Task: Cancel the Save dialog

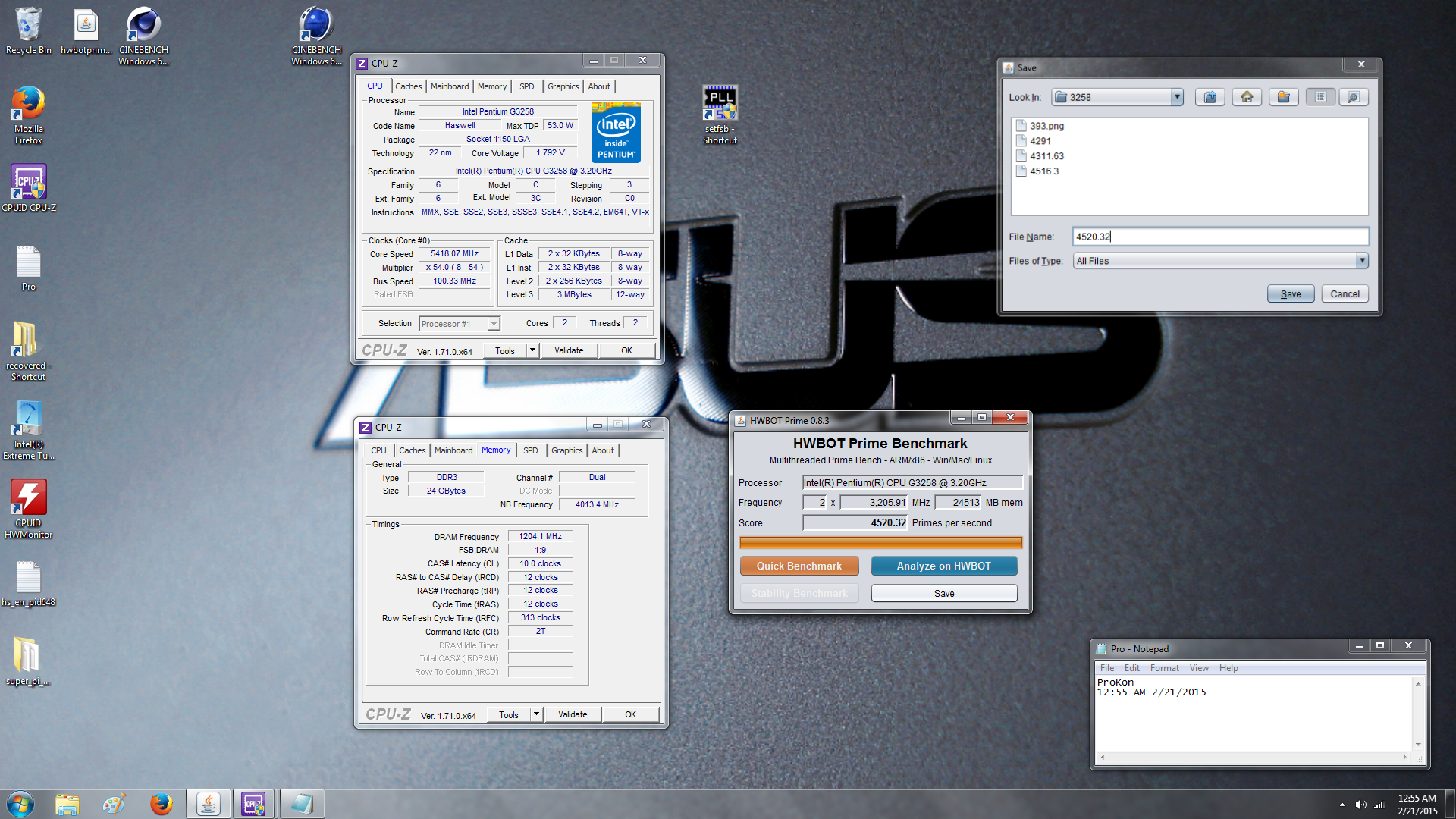Action: coord(1345,294)
